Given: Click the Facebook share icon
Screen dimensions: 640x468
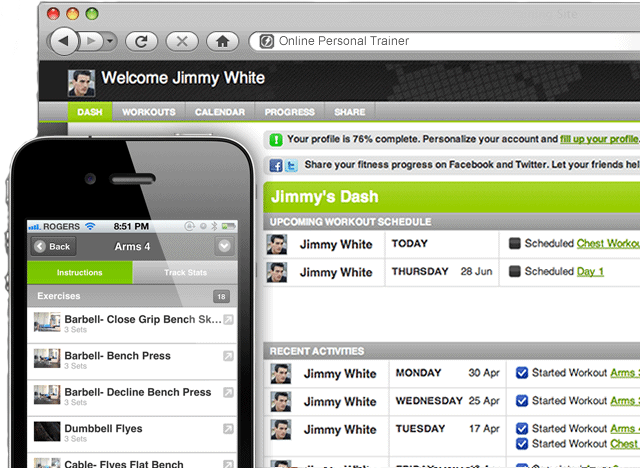Looking at the screenshot, I should 275,166.
